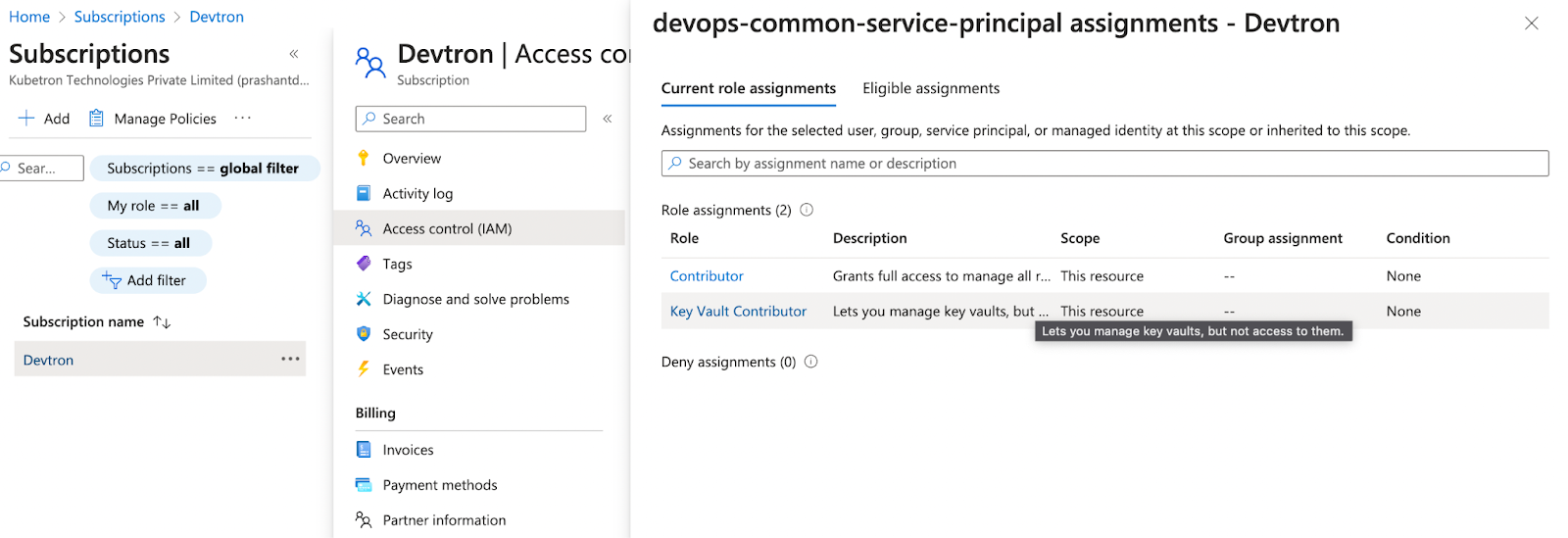Focus the Devtron resource menu search box

470,119
